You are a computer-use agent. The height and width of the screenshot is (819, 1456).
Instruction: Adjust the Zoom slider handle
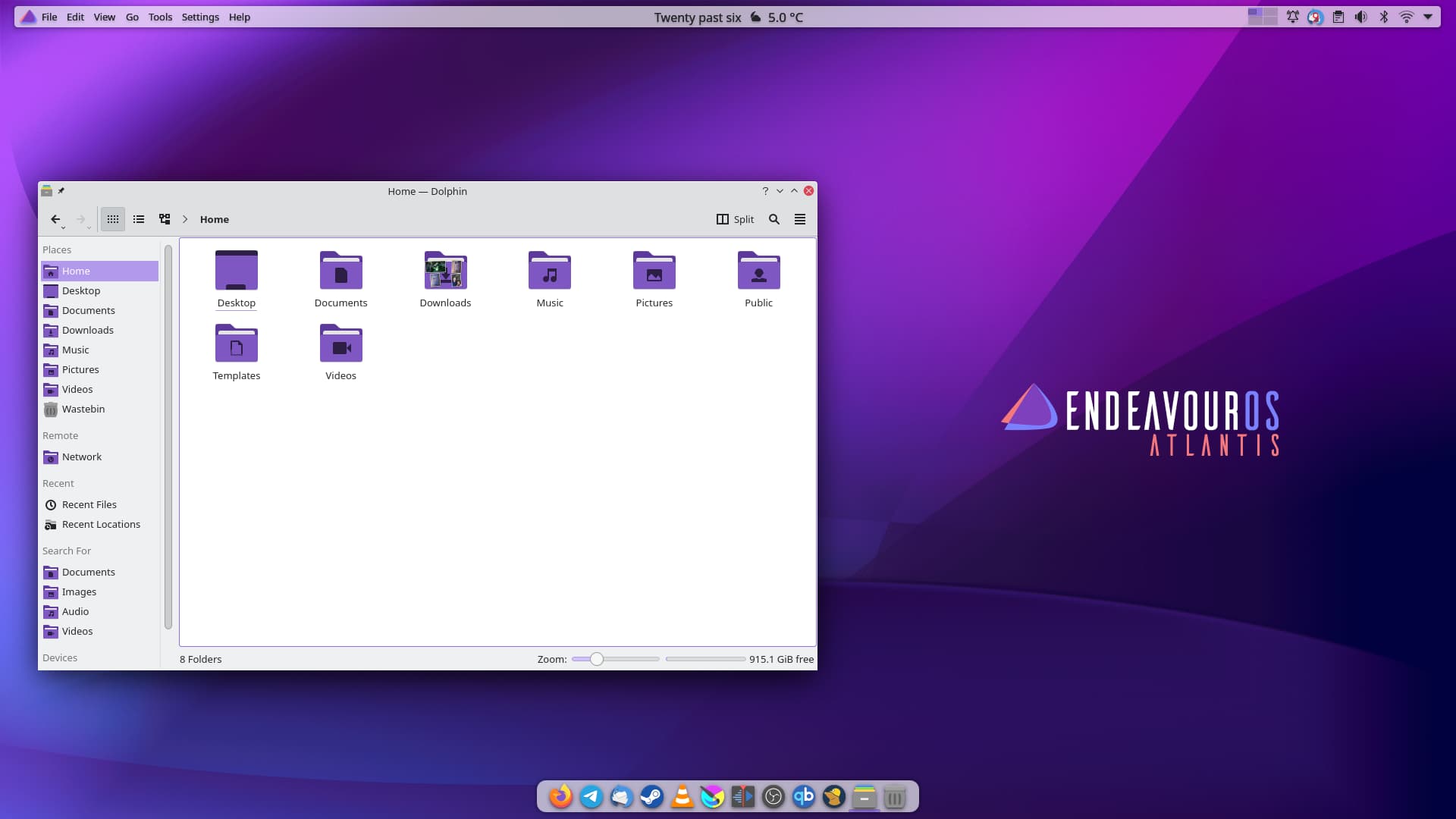(x=597, y=659)
